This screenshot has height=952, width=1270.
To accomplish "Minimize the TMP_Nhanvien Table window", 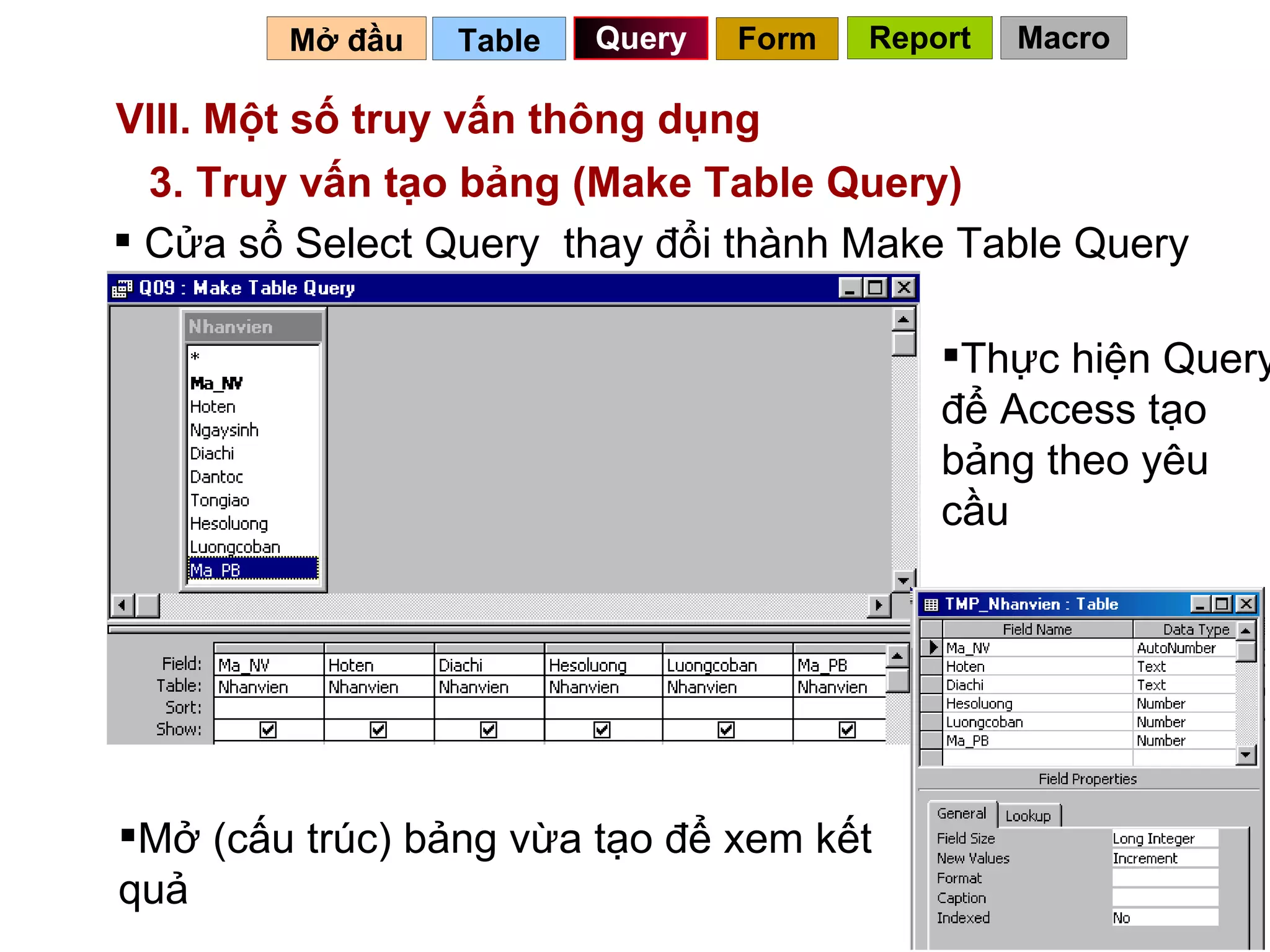I will pos(1201,604).
